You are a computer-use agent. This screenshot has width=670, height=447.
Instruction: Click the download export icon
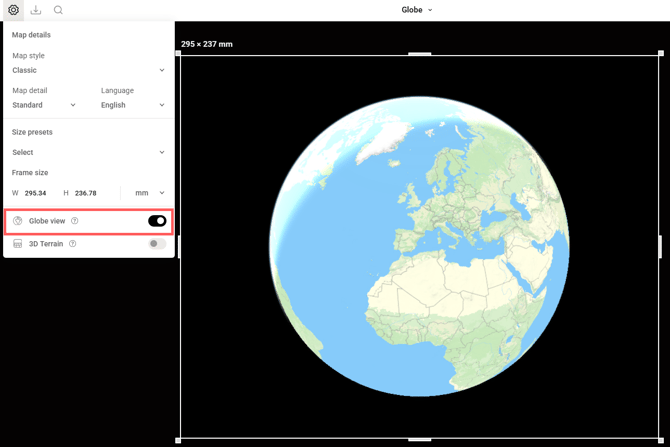36,10
